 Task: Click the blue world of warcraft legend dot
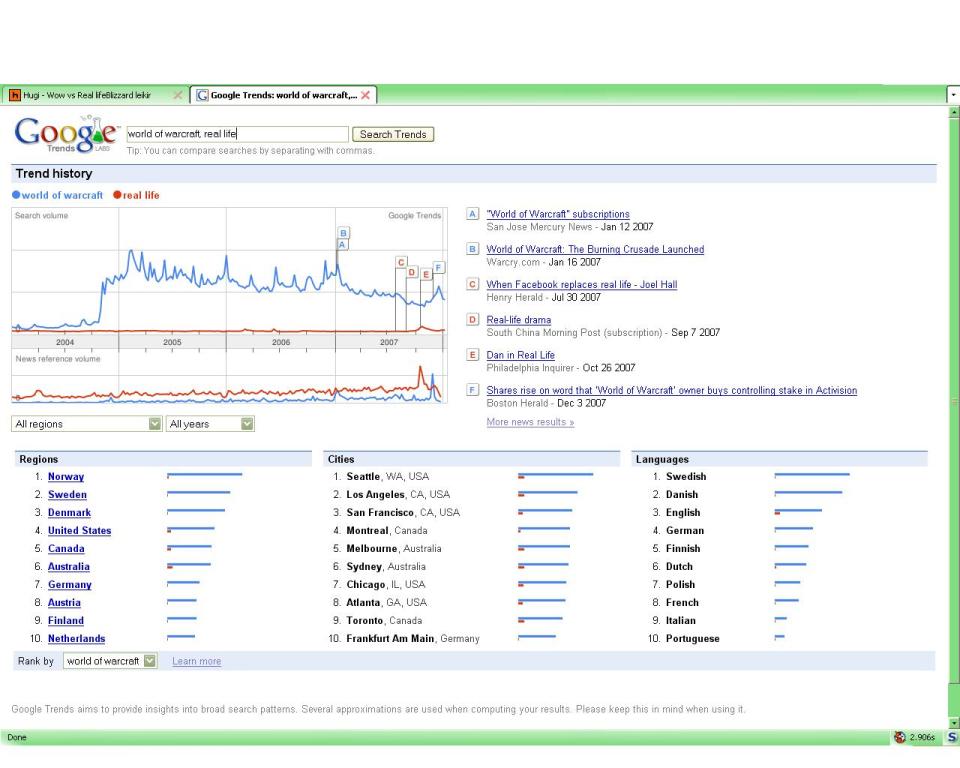16,195
